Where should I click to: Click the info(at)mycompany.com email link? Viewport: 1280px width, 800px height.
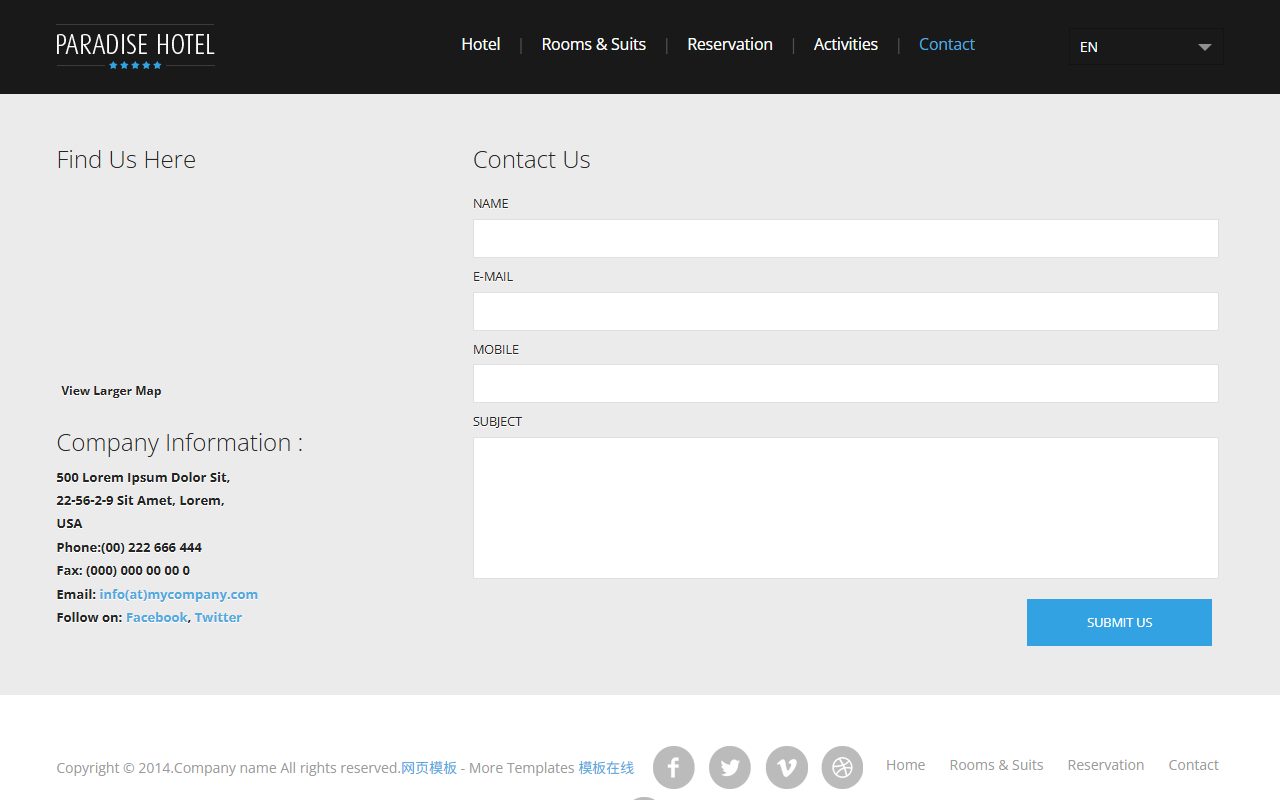tap(179, 594)
